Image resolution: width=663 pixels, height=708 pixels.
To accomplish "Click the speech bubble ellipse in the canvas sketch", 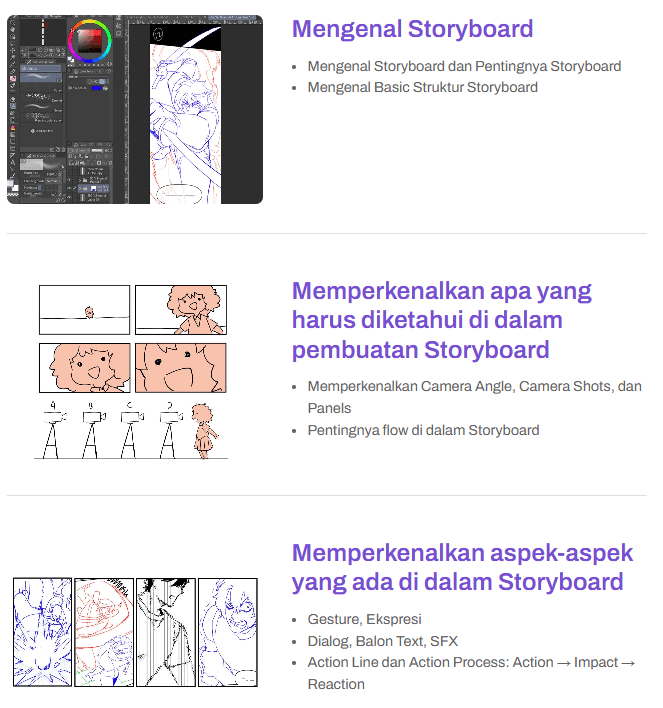I will (179, 194).
